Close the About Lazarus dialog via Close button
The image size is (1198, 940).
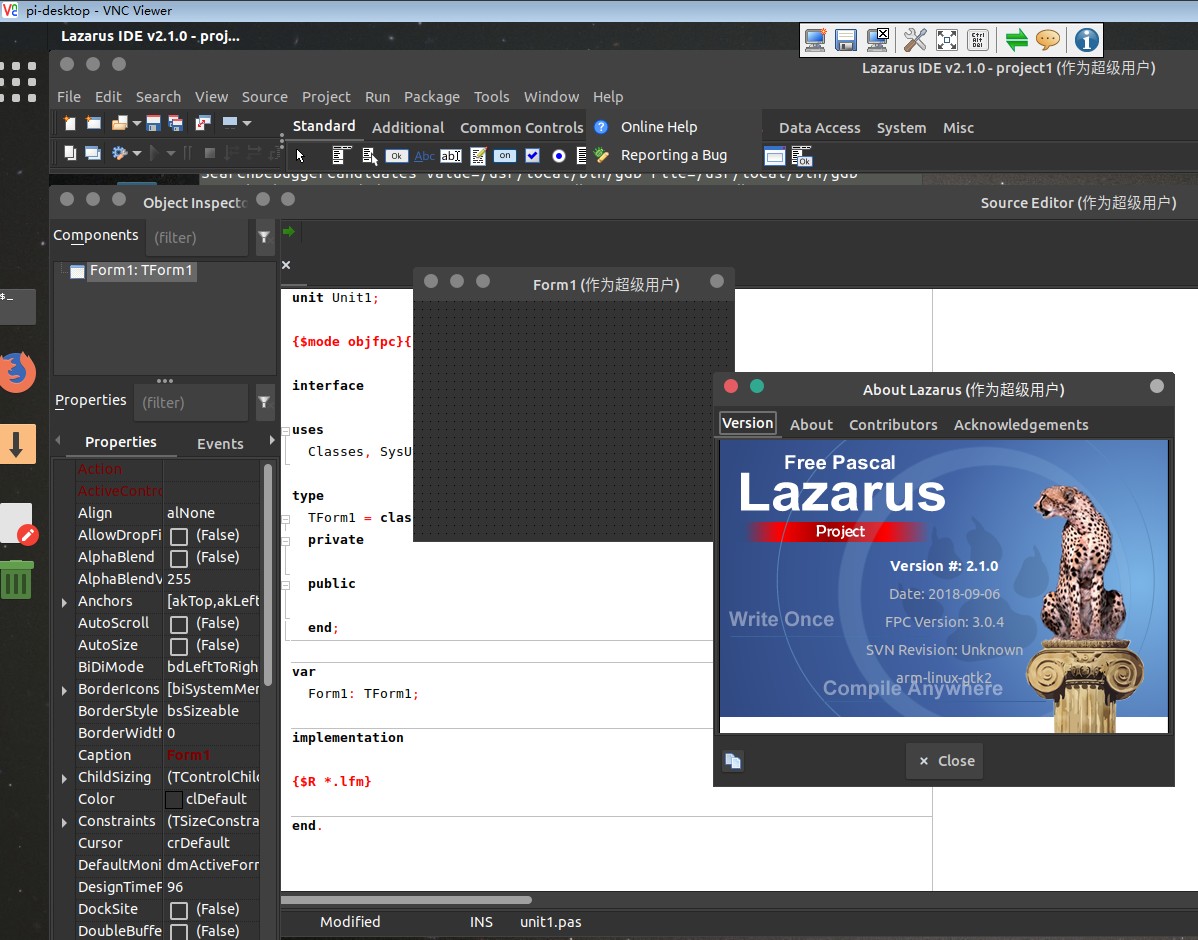tap(944, 761)
